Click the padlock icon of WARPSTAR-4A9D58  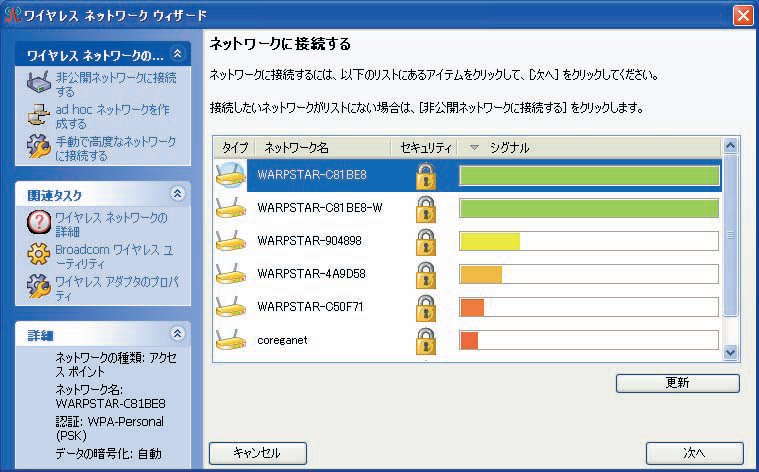[426, 275]
